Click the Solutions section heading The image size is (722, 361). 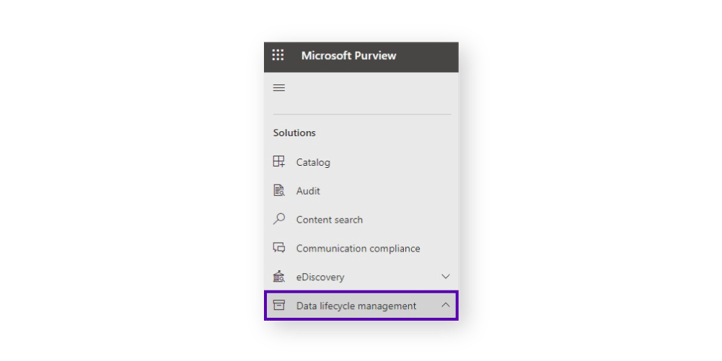294,133
